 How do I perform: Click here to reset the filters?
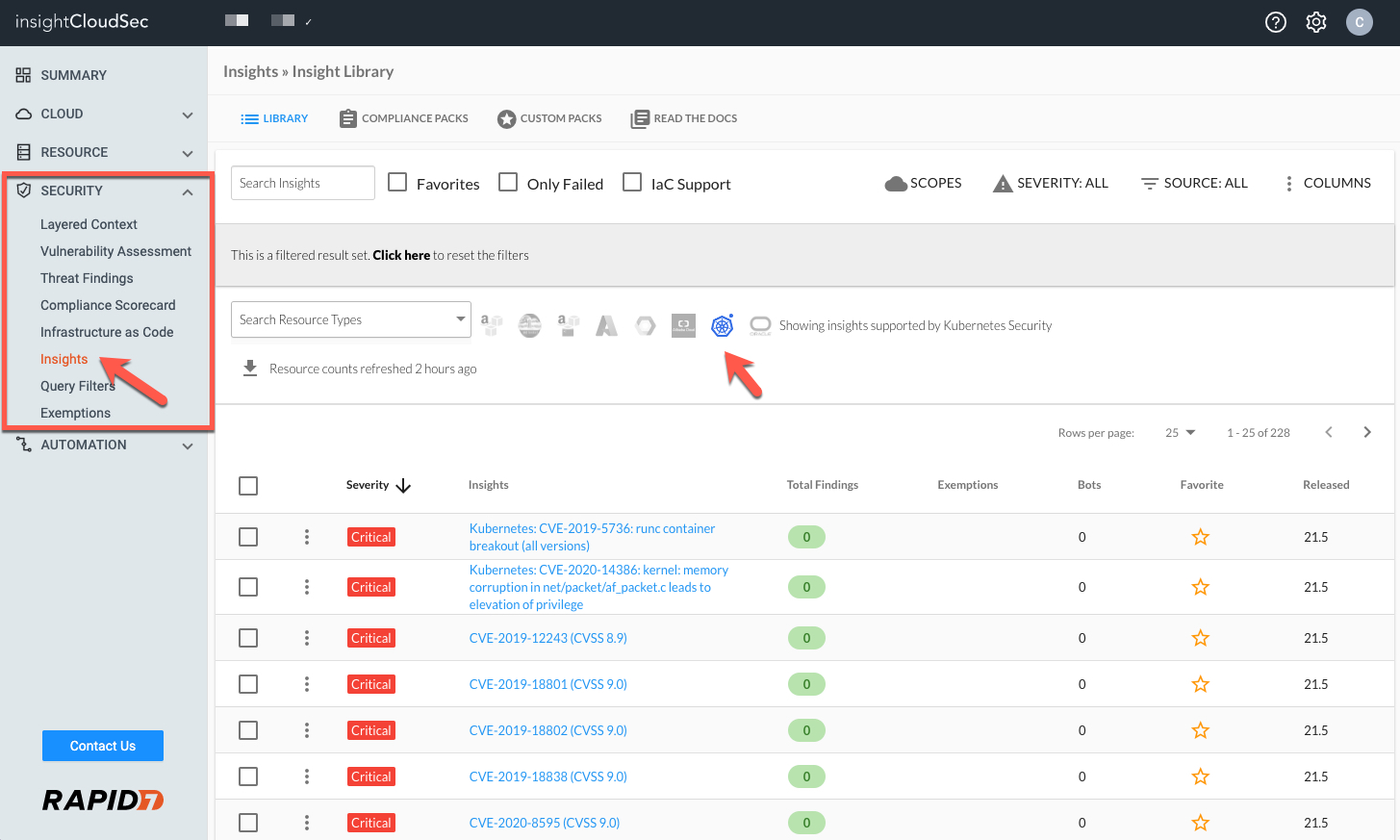pyautogui.click(x=401, y=255)
